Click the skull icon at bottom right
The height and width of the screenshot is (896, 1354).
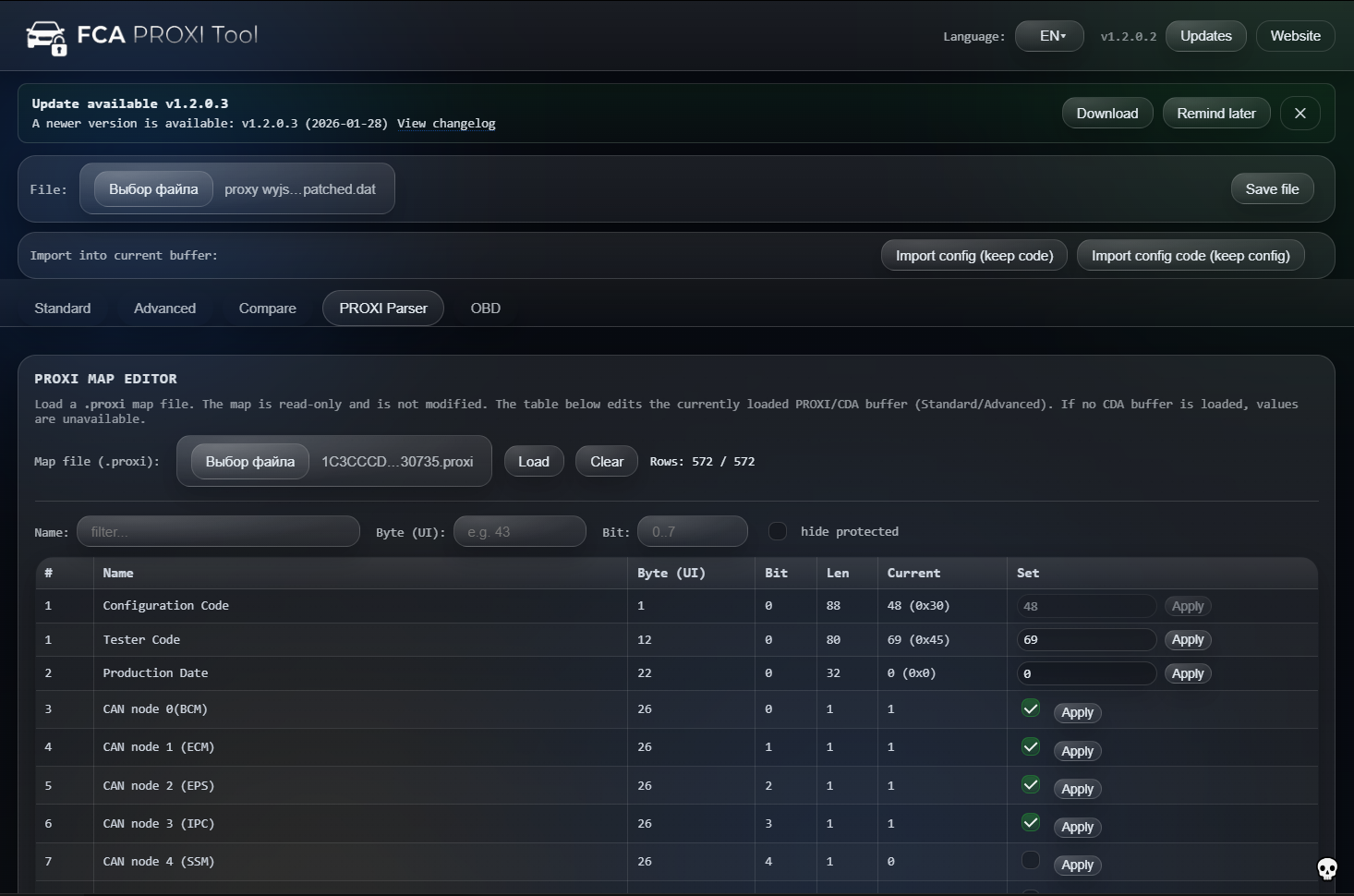pyautogui.click(x=1327, y=869)
